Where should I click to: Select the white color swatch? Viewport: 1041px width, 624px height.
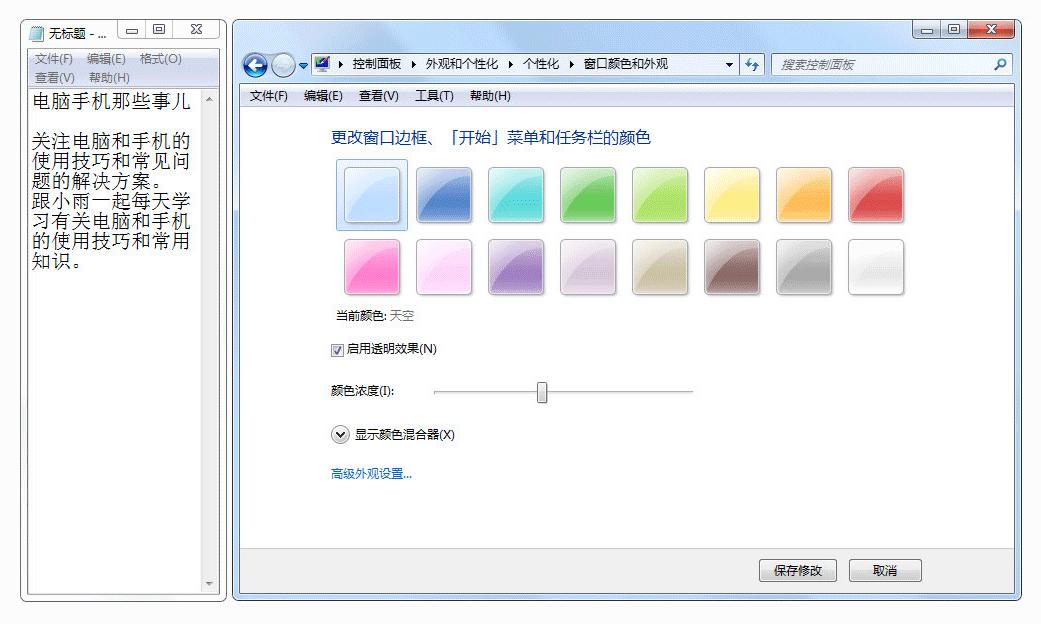pos(876,267)
